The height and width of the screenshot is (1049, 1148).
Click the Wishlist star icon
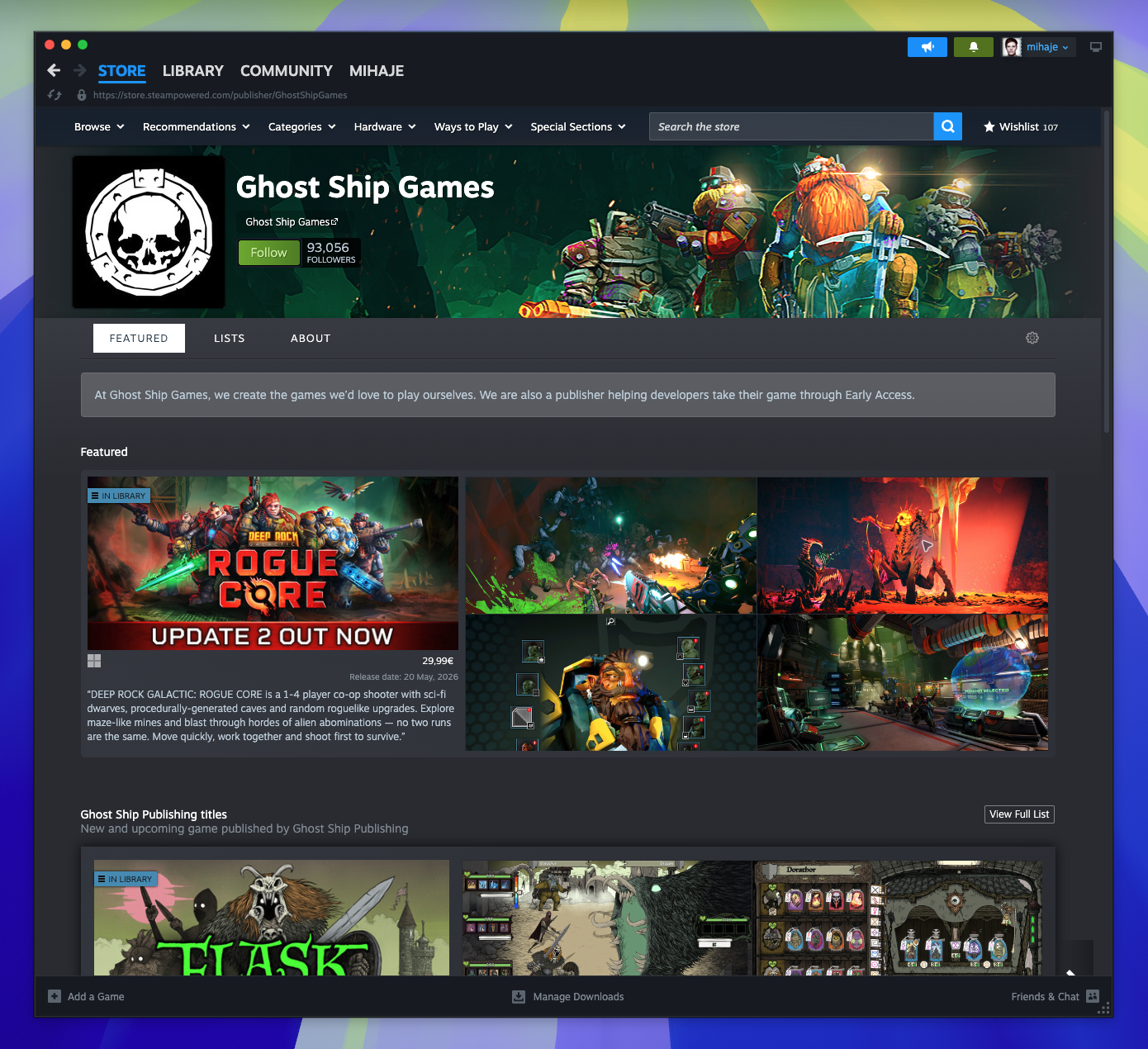[989, 126]
